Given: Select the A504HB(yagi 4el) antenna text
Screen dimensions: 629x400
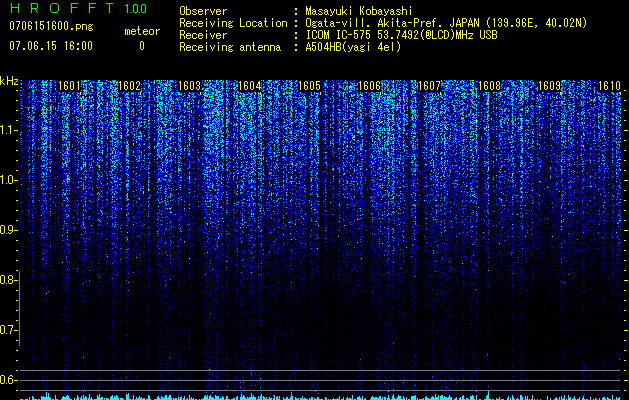Looking at the screenshot, I should tap(353, 47).
